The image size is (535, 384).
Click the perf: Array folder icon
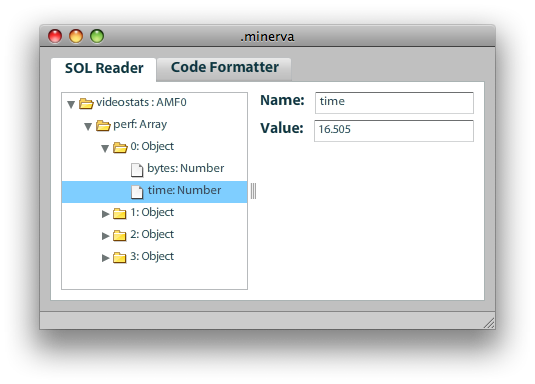[103, 125]
